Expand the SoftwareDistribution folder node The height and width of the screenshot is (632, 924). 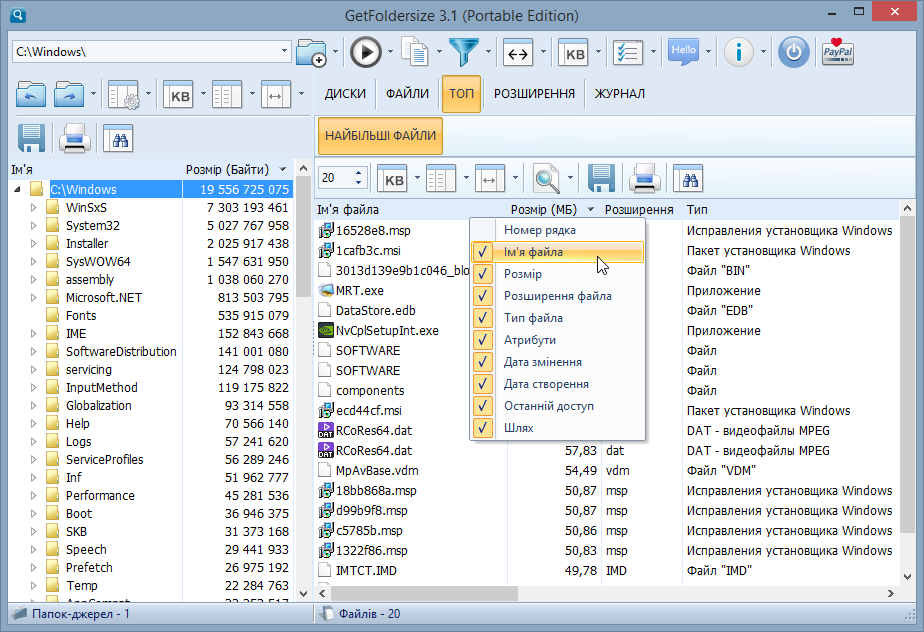point(33,352)
